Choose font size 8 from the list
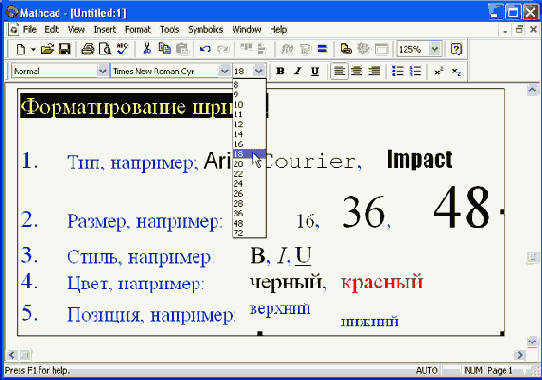This screenshot has height=380, width=542. tap(249, 85)
